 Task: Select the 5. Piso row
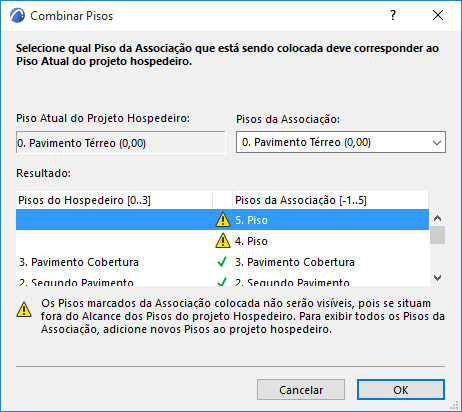pyautogui.click(x=222, y=220)
